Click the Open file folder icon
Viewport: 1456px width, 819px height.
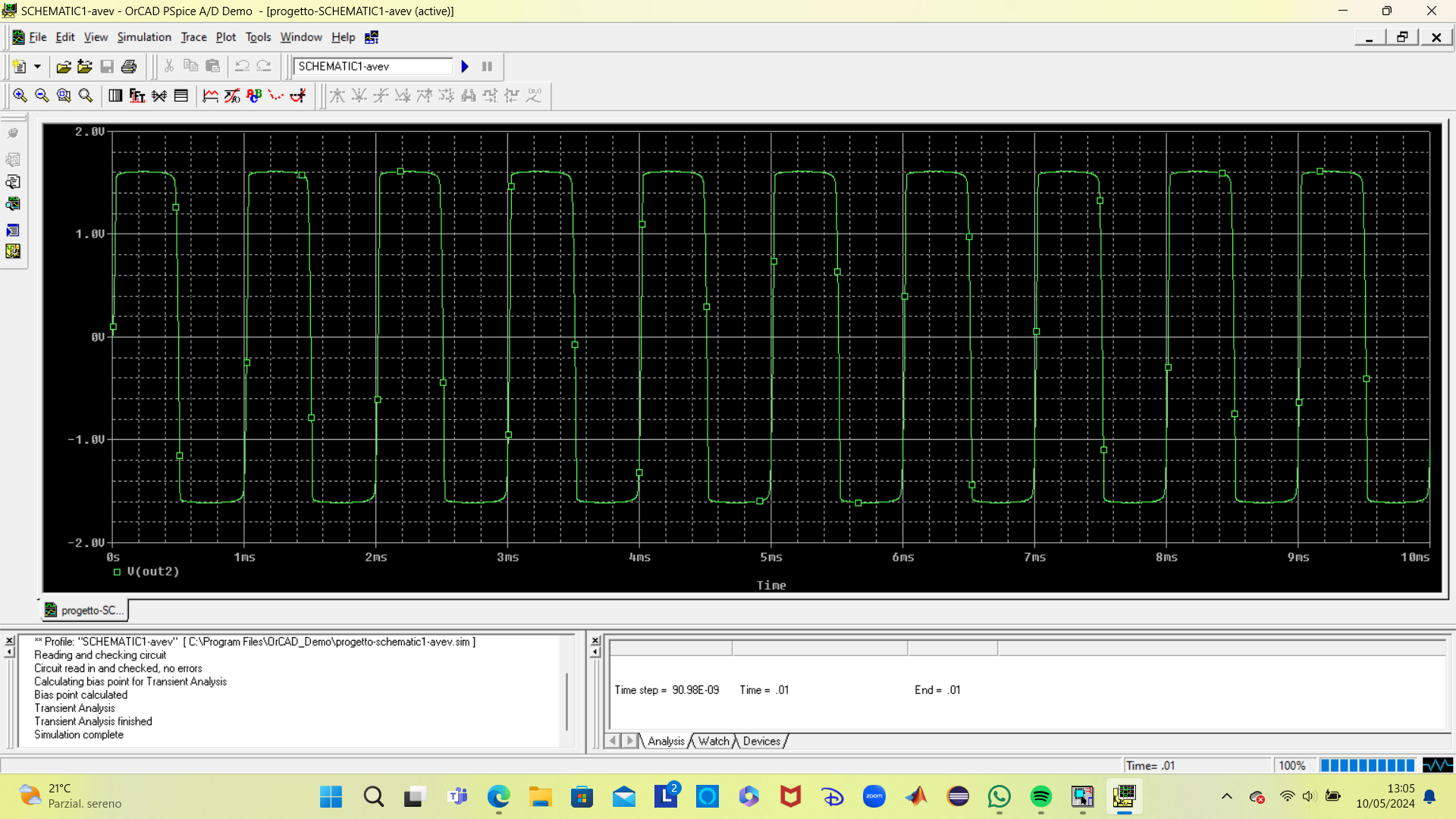pos(64,67)
